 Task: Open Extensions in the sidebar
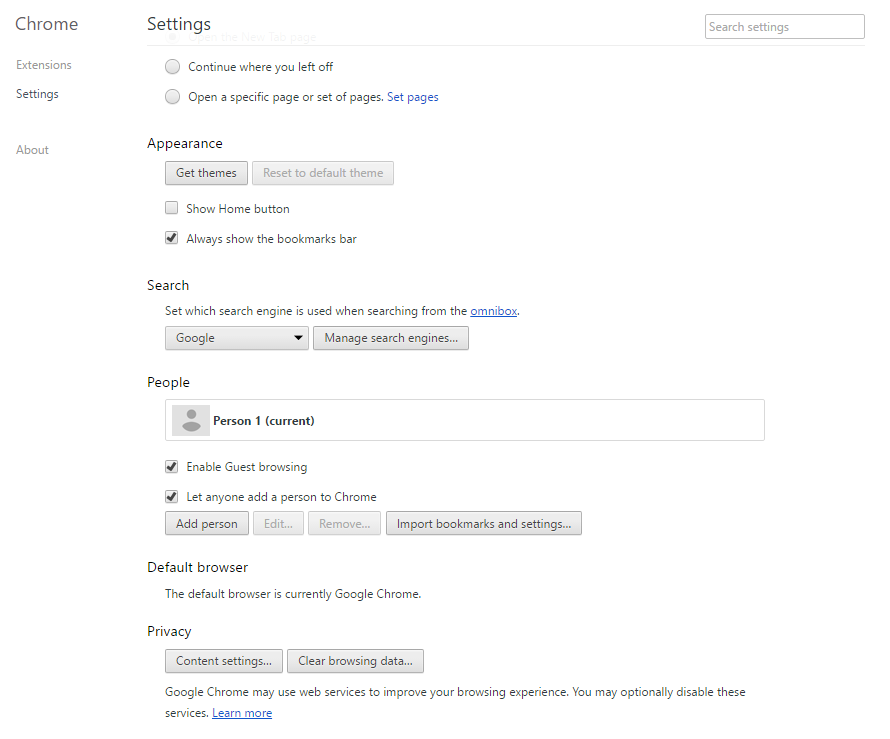point(44,65)
